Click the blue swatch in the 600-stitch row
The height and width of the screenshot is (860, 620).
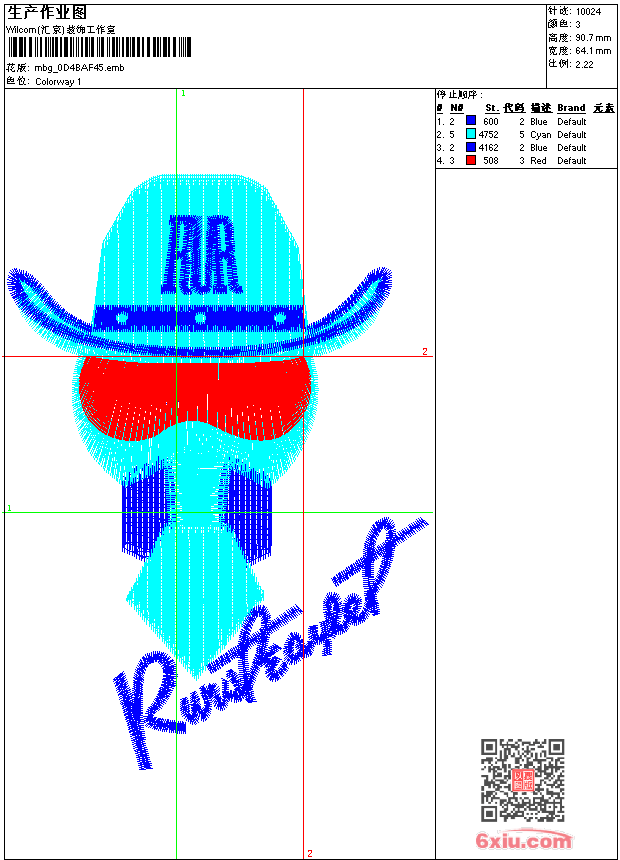[x=471, y=121]
